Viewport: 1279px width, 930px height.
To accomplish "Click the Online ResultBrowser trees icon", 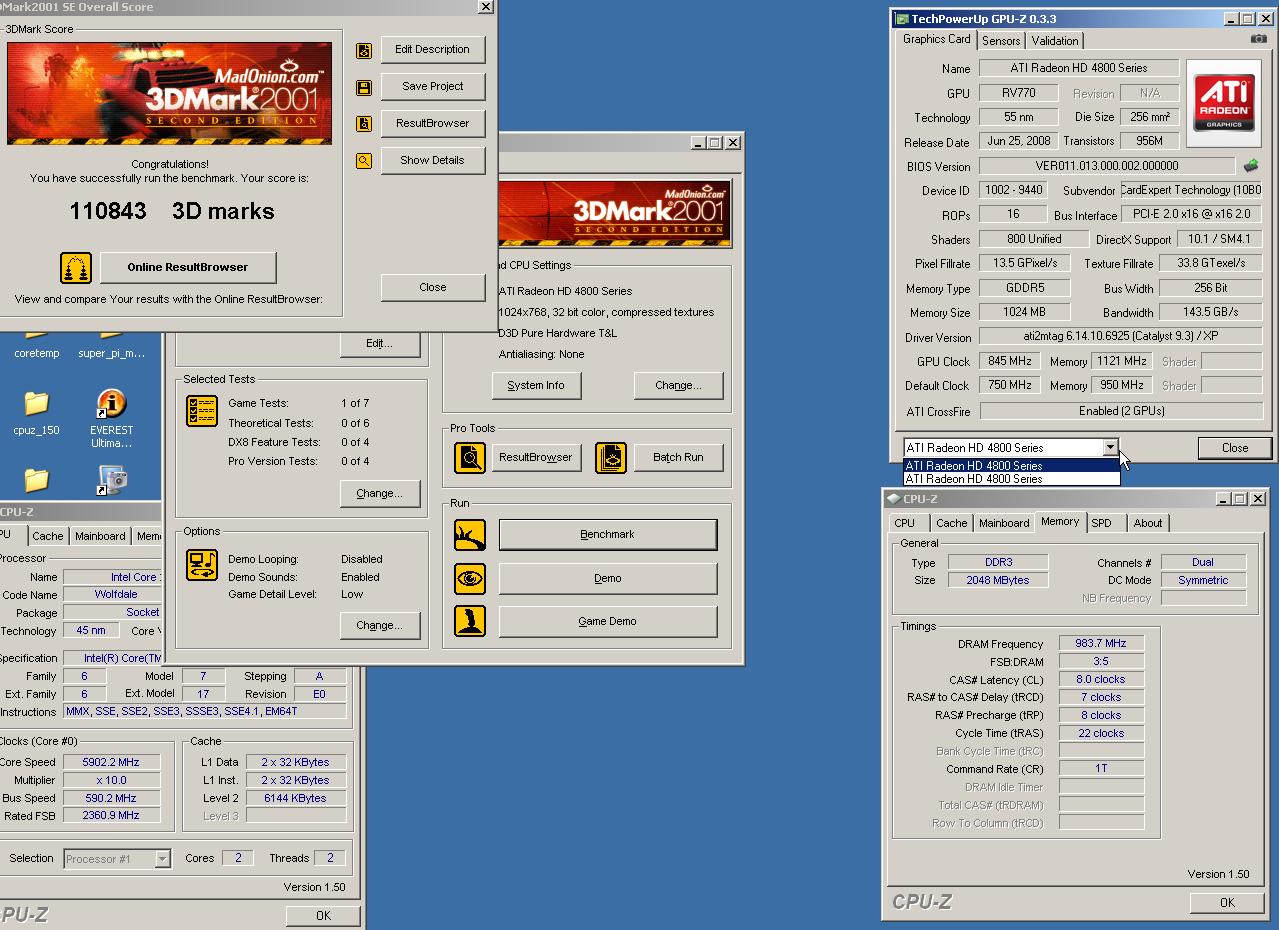I will click(76, 268).
